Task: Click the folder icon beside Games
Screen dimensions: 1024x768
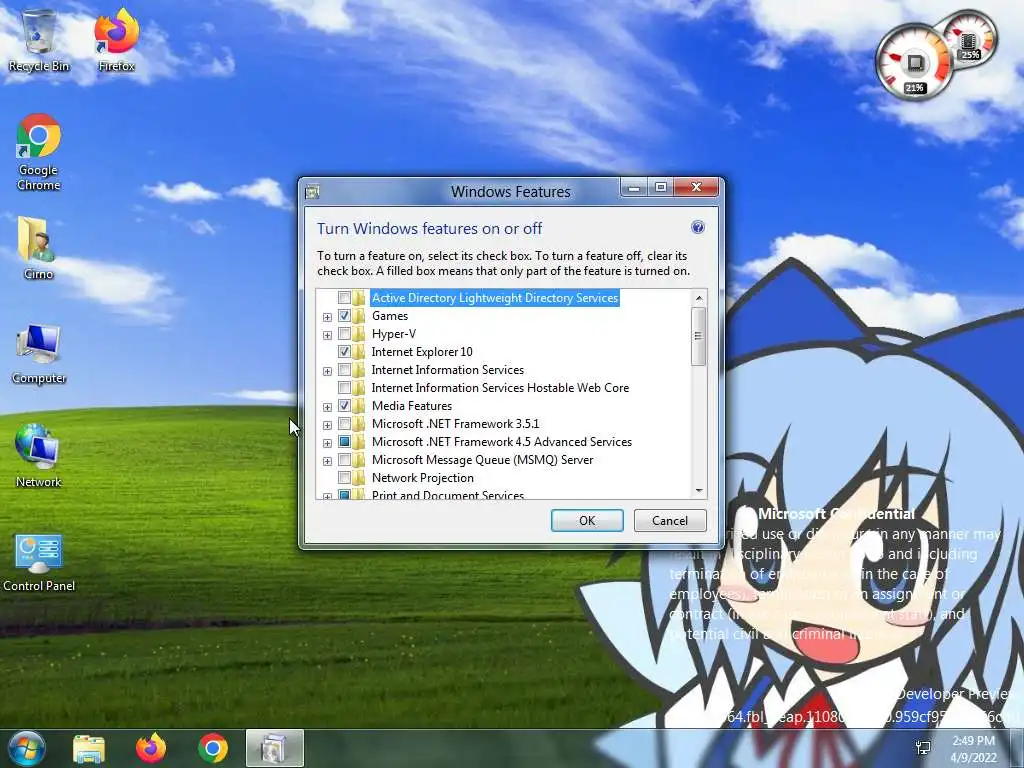Action: tap(359, 316)
